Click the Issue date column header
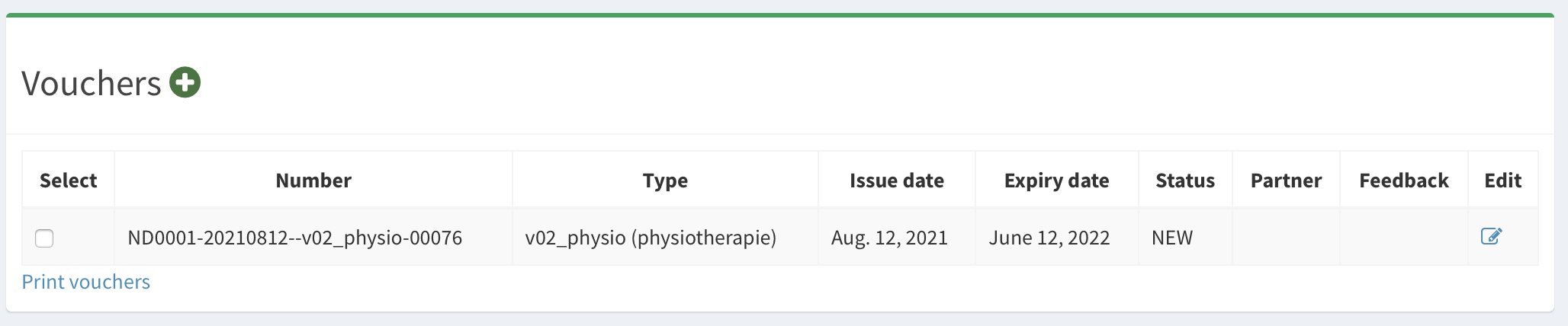1568x326 pixels. click(x=897, y=181)
